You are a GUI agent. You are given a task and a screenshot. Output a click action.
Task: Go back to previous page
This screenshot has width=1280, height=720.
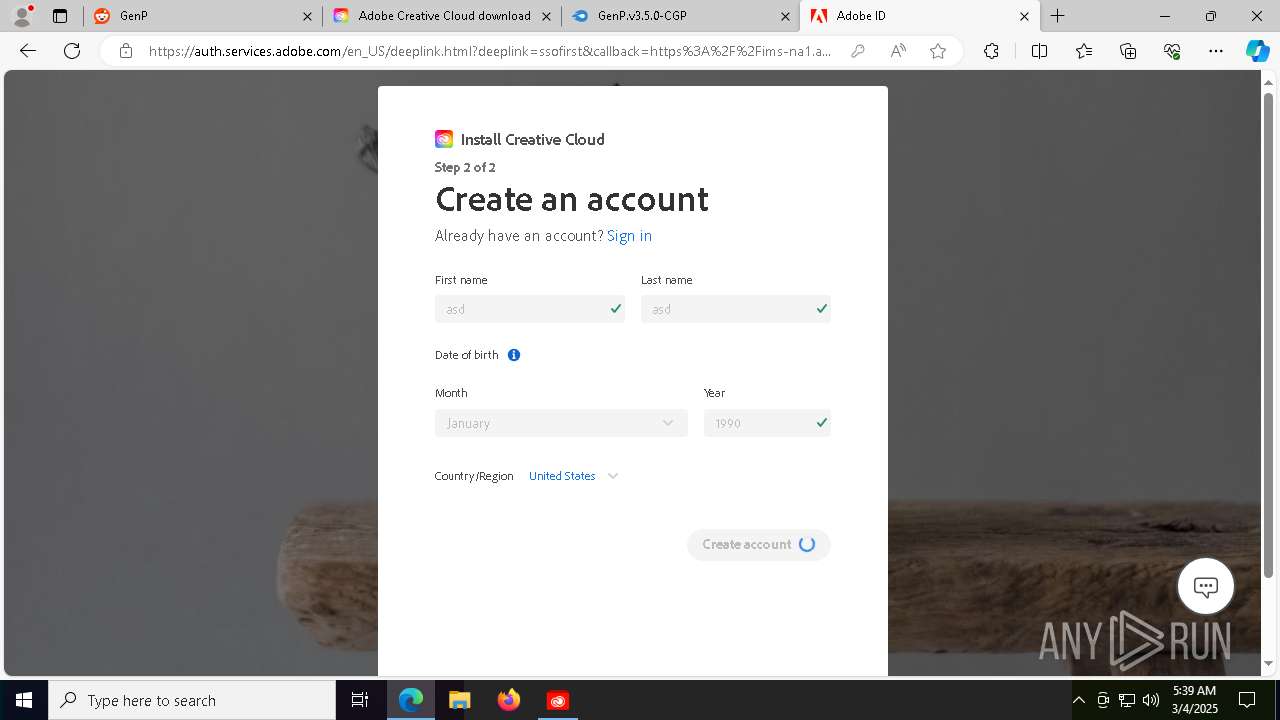tap(28, 51)
